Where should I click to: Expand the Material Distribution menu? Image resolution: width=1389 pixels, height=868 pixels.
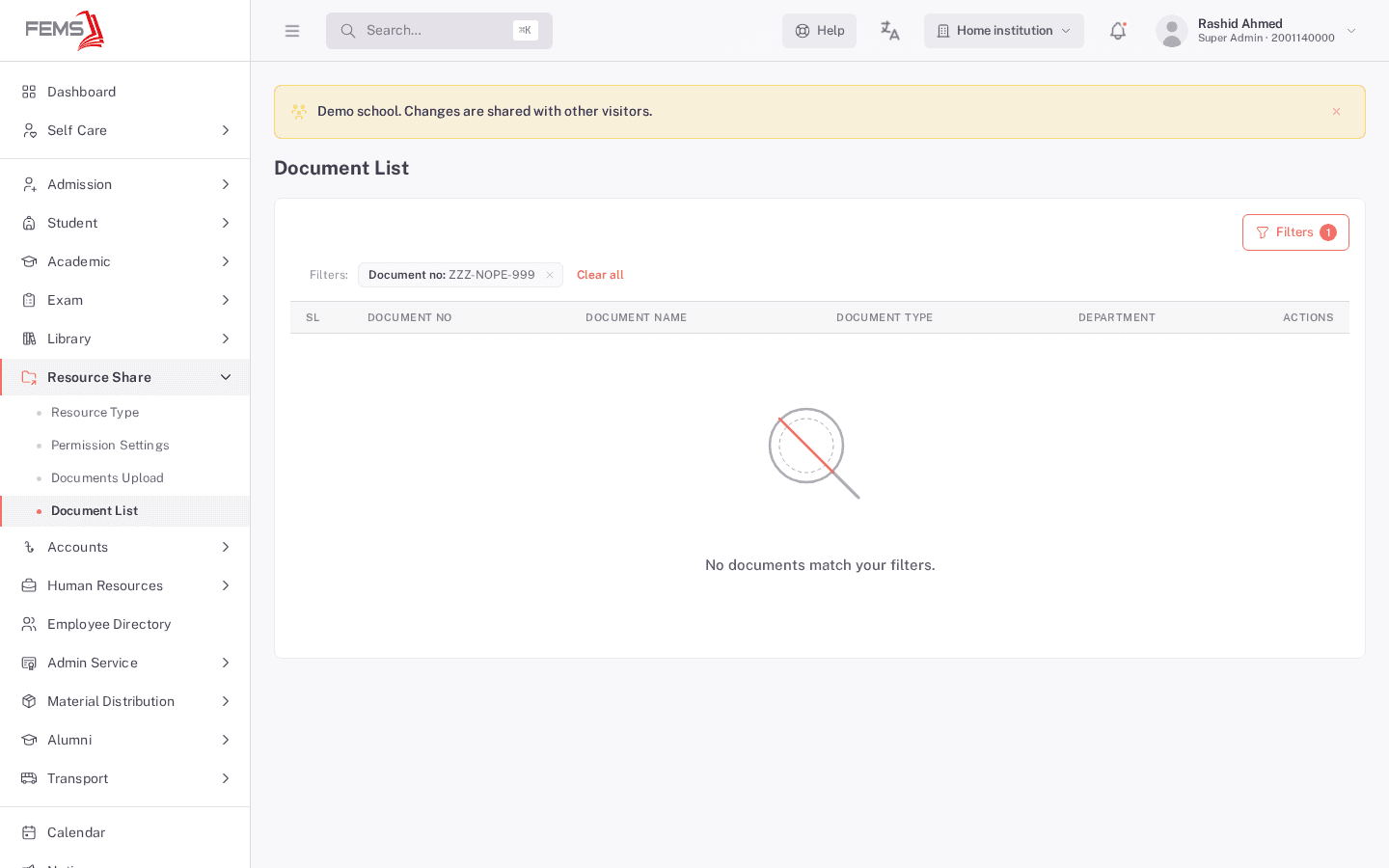pyautogui.click(x=125, y=701)
